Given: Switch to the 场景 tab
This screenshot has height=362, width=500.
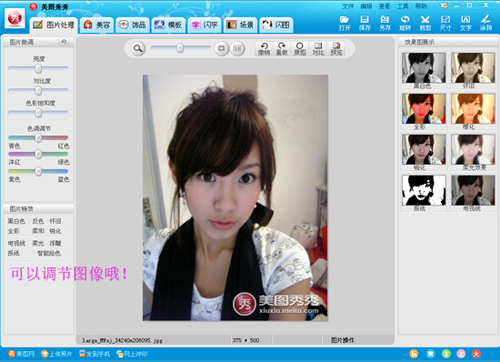Looking at the screenshot, I should tap(240, 25).
